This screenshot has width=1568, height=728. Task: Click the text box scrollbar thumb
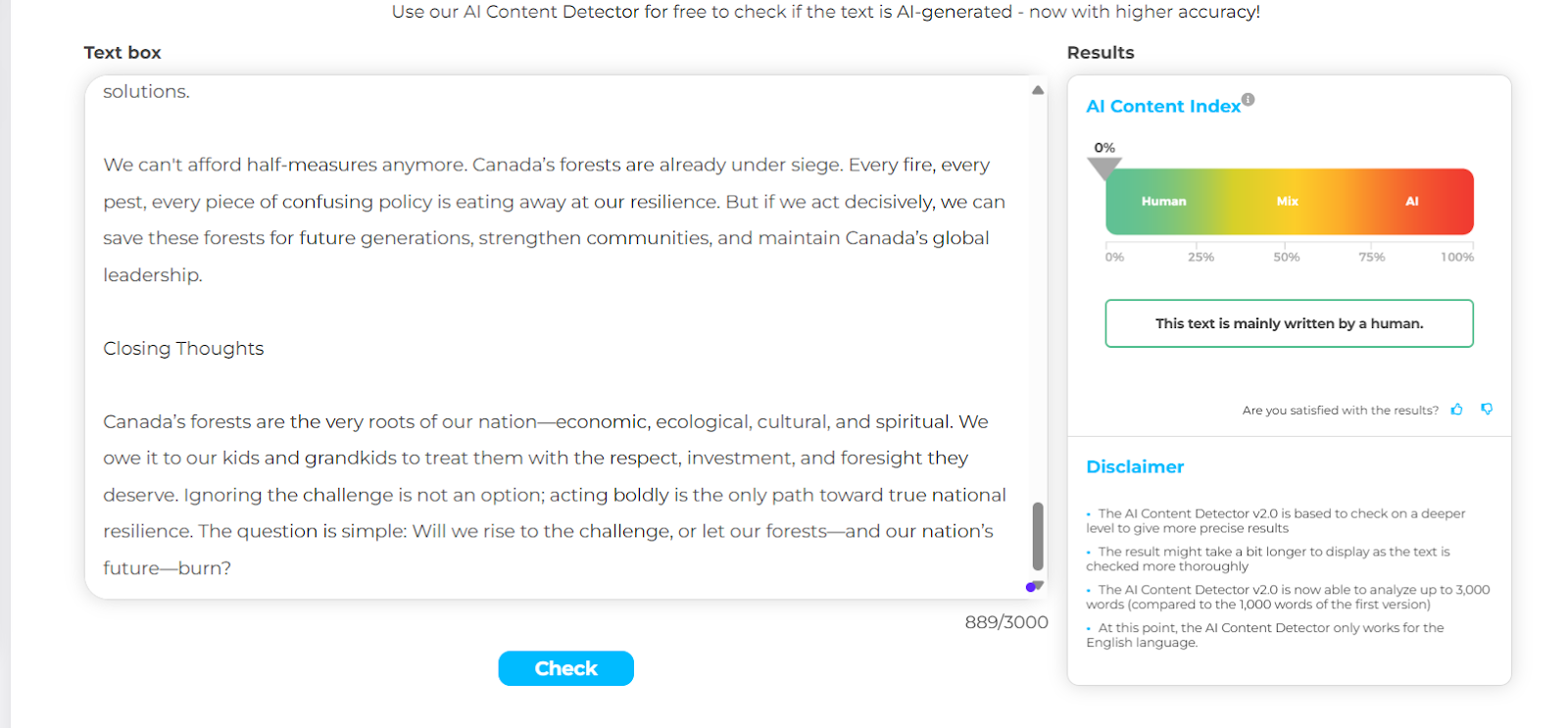pyautogui.click(x=1038, y=536)
